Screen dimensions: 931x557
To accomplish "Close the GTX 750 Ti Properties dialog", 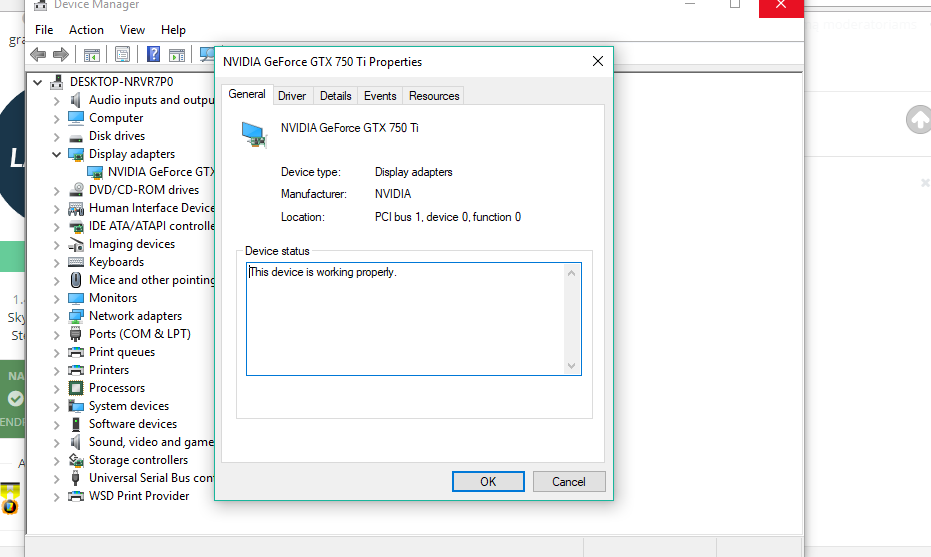I will pyautogui.click(x=598, y=61).
